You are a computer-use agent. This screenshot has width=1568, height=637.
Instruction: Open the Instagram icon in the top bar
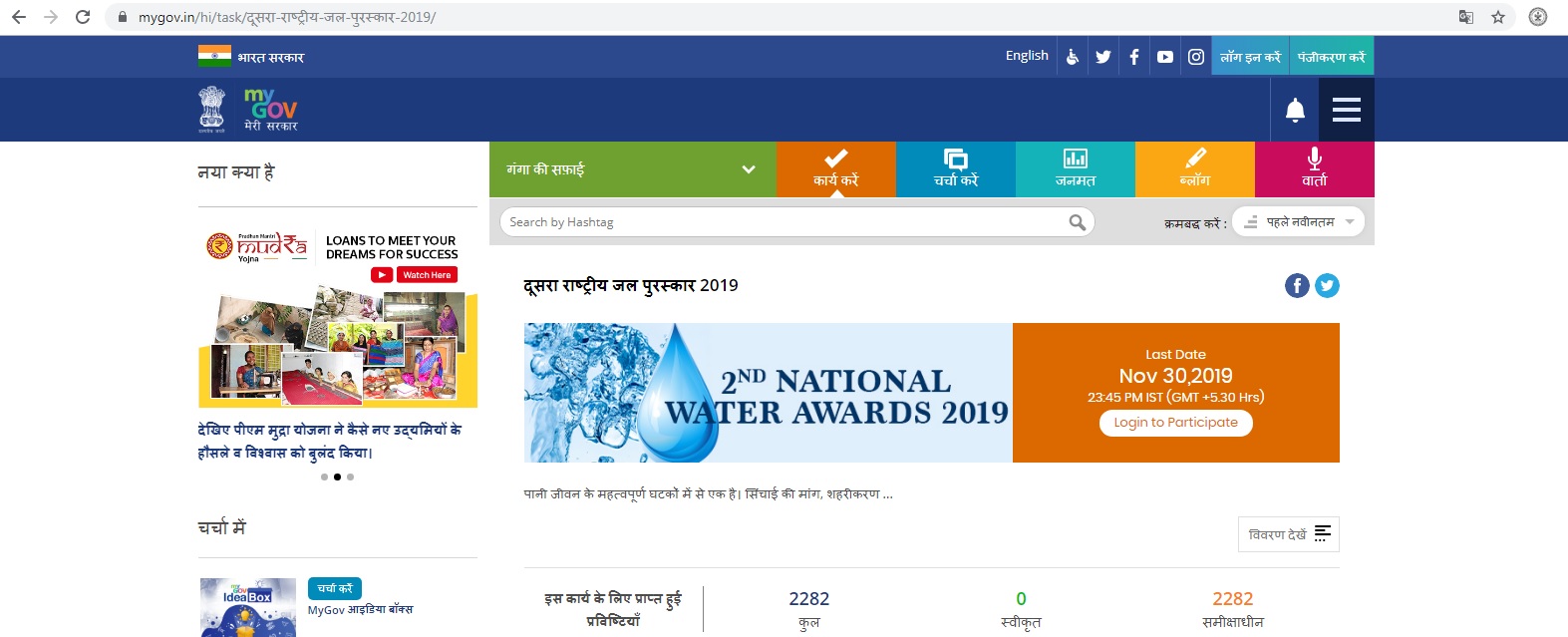[1196, 57]
